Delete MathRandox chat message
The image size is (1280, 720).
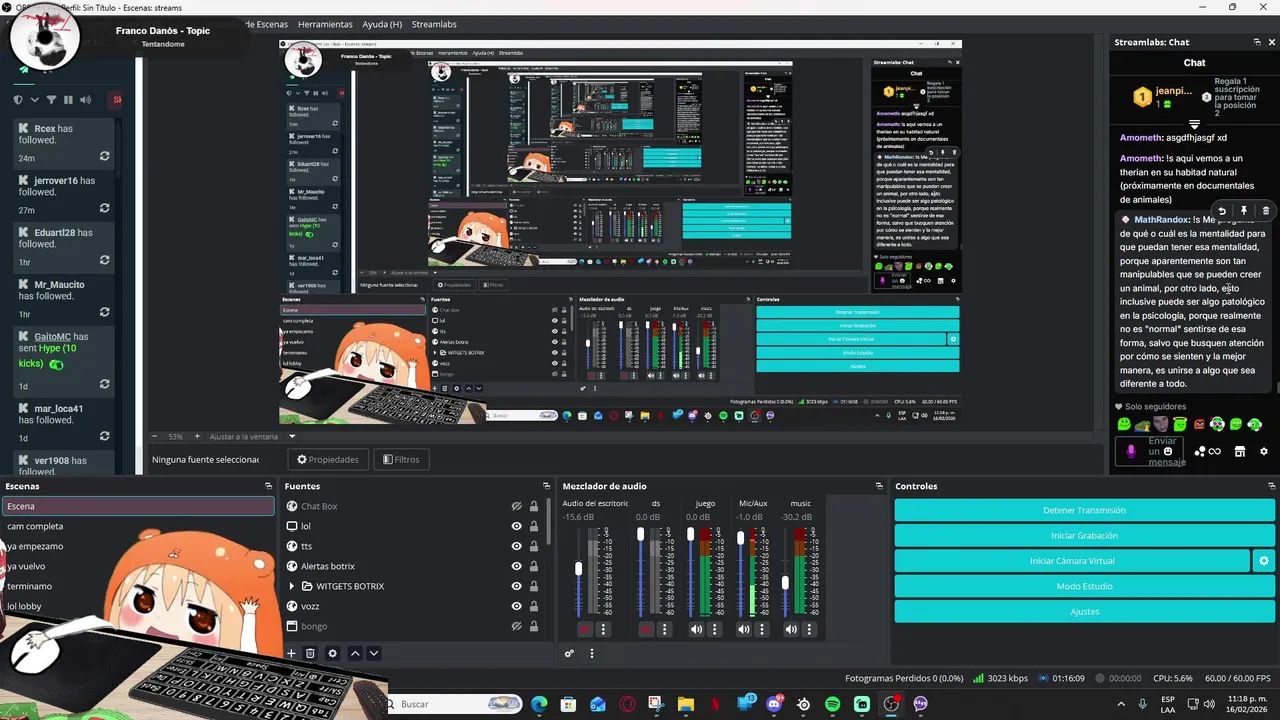coord(1265,211)
